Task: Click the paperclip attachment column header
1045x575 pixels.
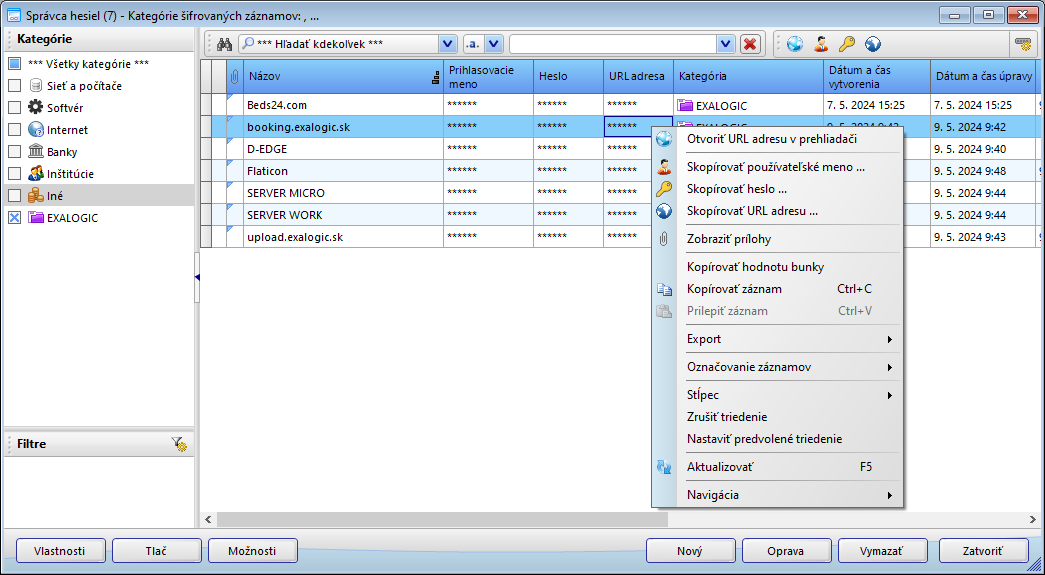Action: click(x=235, y=77)
